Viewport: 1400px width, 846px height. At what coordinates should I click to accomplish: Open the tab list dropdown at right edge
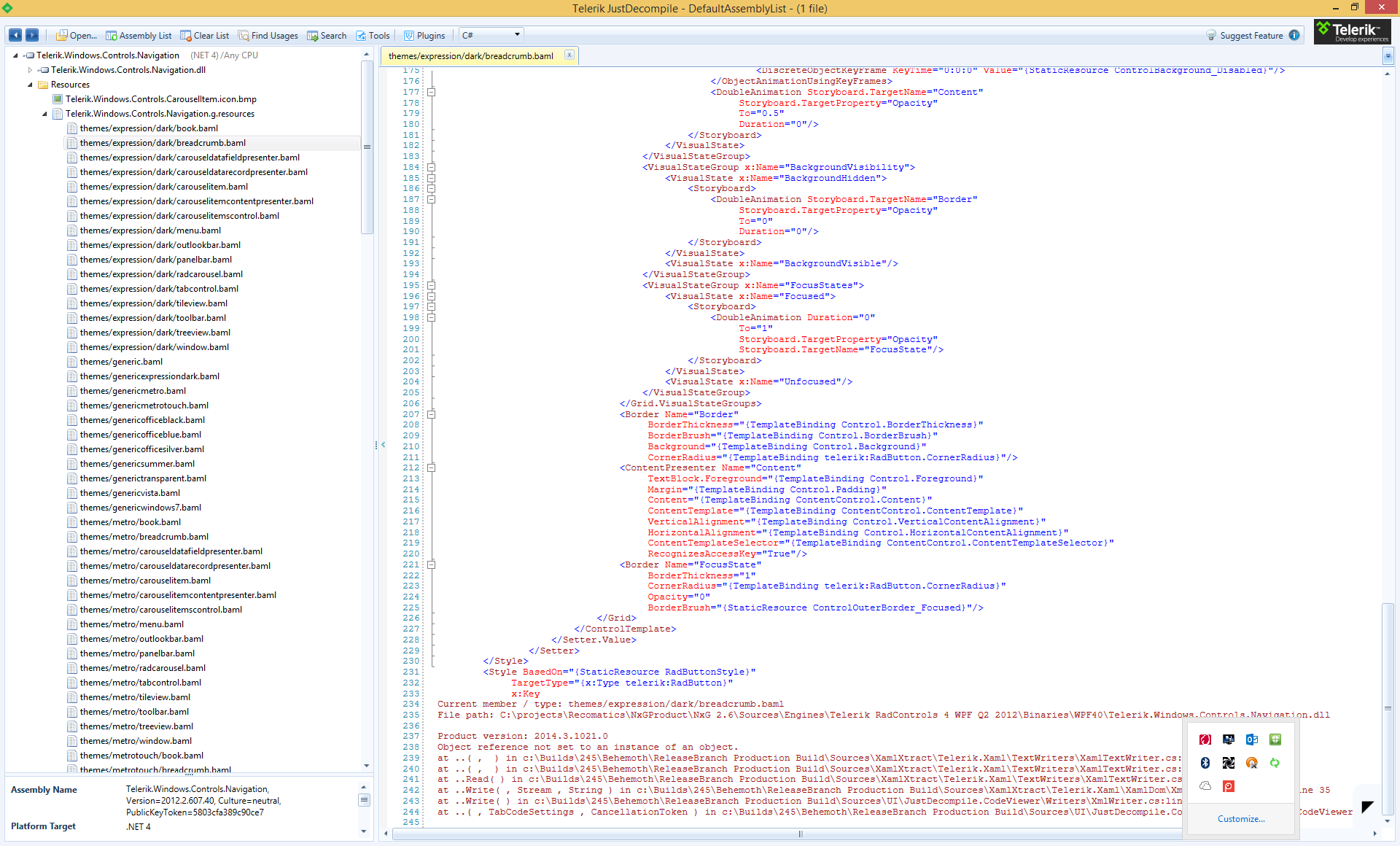click(x=1387, y=55)
